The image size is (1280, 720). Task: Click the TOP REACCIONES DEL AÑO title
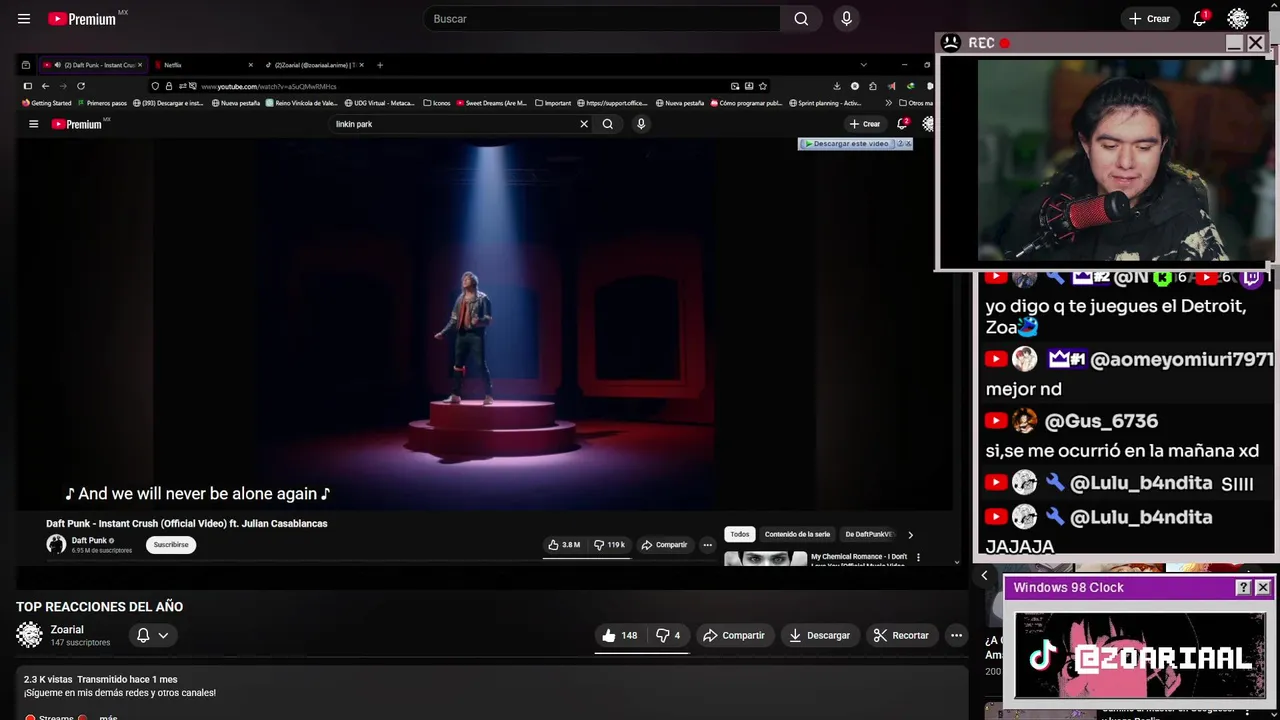tap(99, 607)
